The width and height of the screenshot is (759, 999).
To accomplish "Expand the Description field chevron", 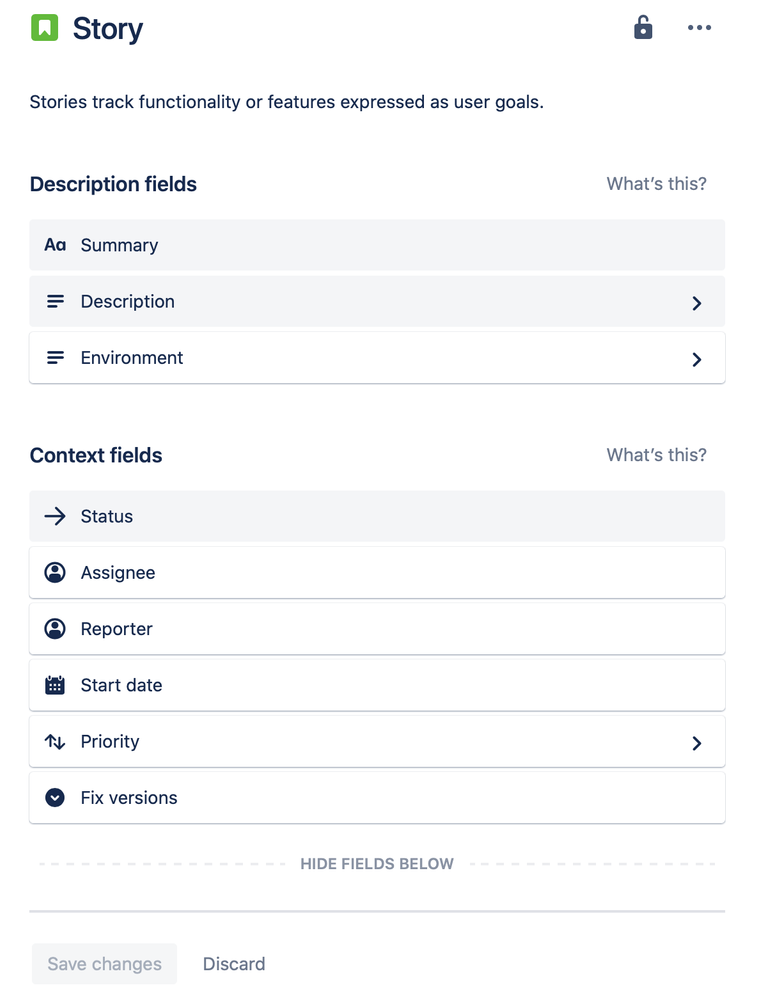I will (697, 303).
